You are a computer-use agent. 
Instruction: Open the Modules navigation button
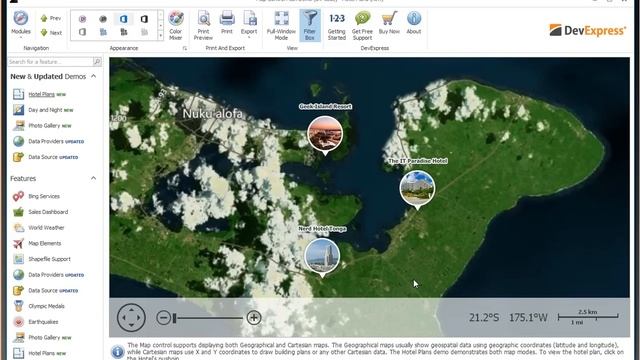[x=21, y=24]
